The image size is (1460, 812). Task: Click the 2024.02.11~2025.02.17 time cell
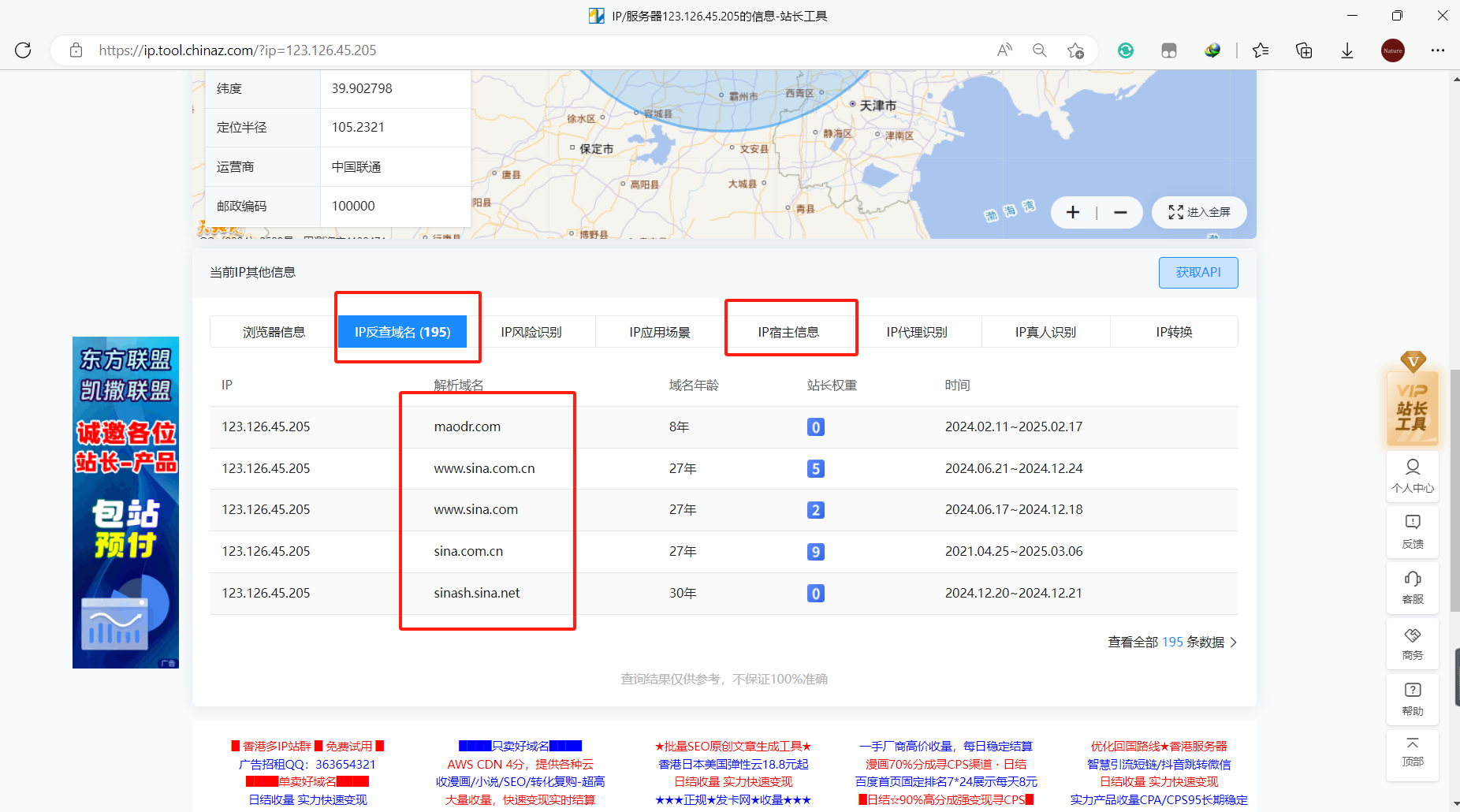tap(1014, 426)
